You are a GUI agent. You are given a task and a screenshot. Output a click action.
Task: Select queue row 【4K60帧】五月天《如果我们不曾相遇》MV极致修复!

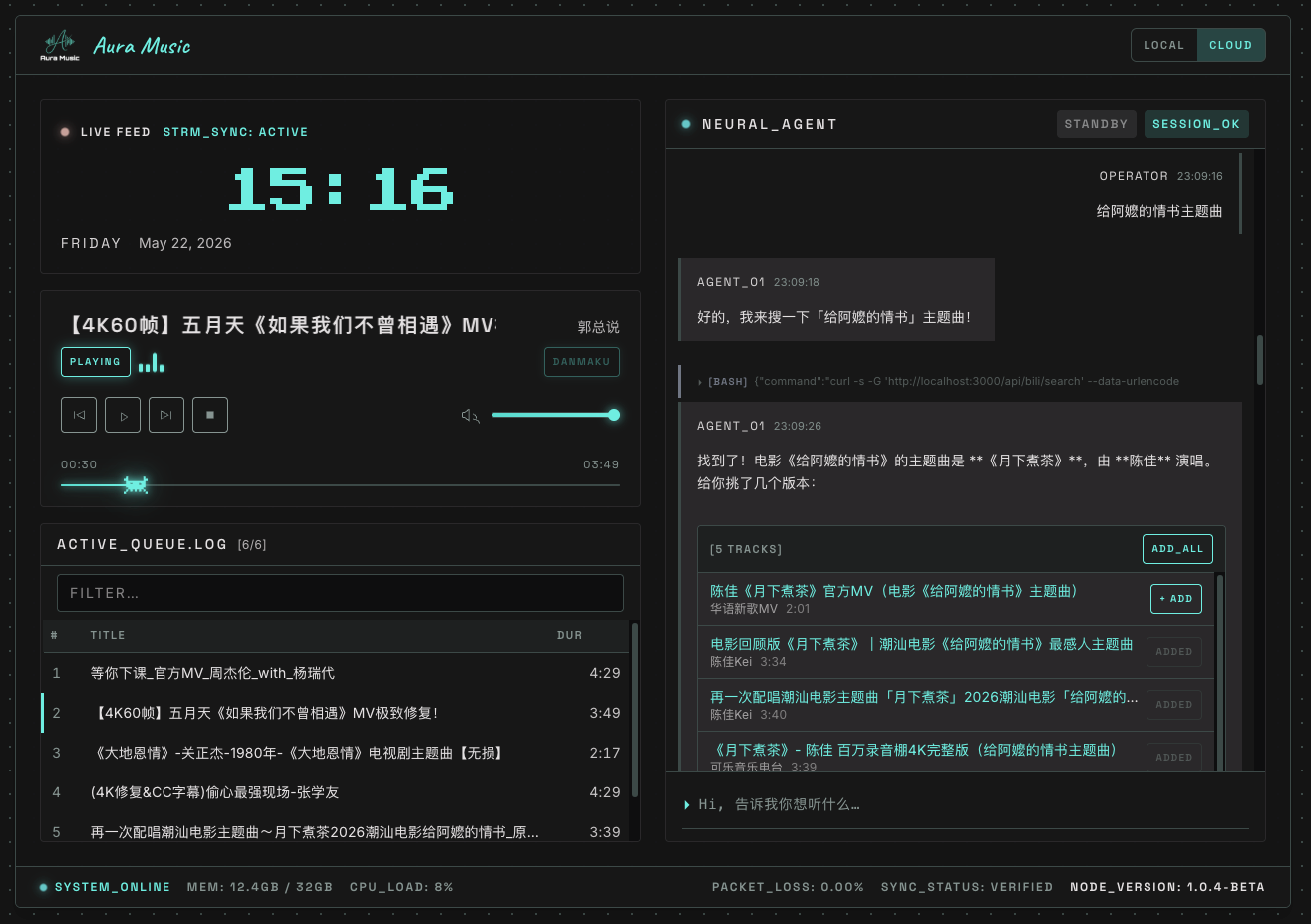click(336, 713)
